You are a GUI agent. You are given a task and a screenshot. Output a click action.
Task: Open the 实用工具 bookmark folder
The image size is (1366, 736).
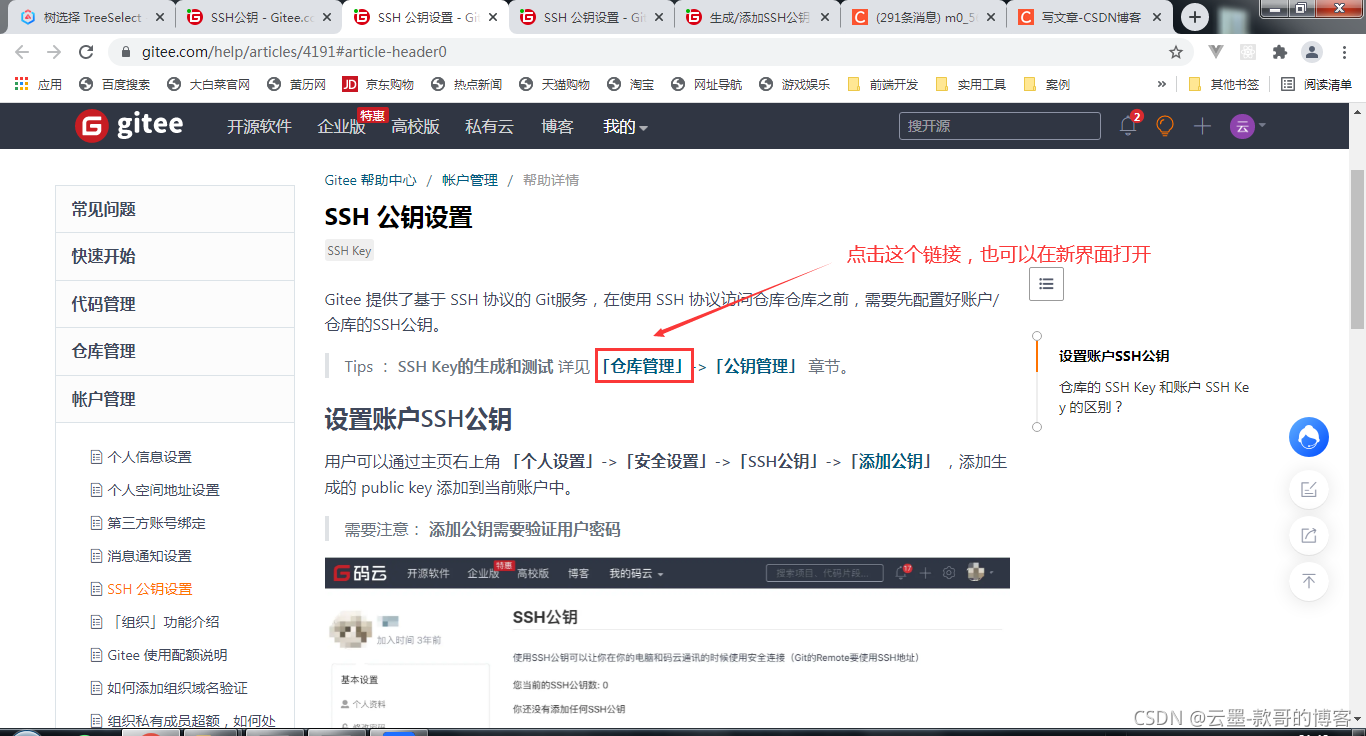970,84
